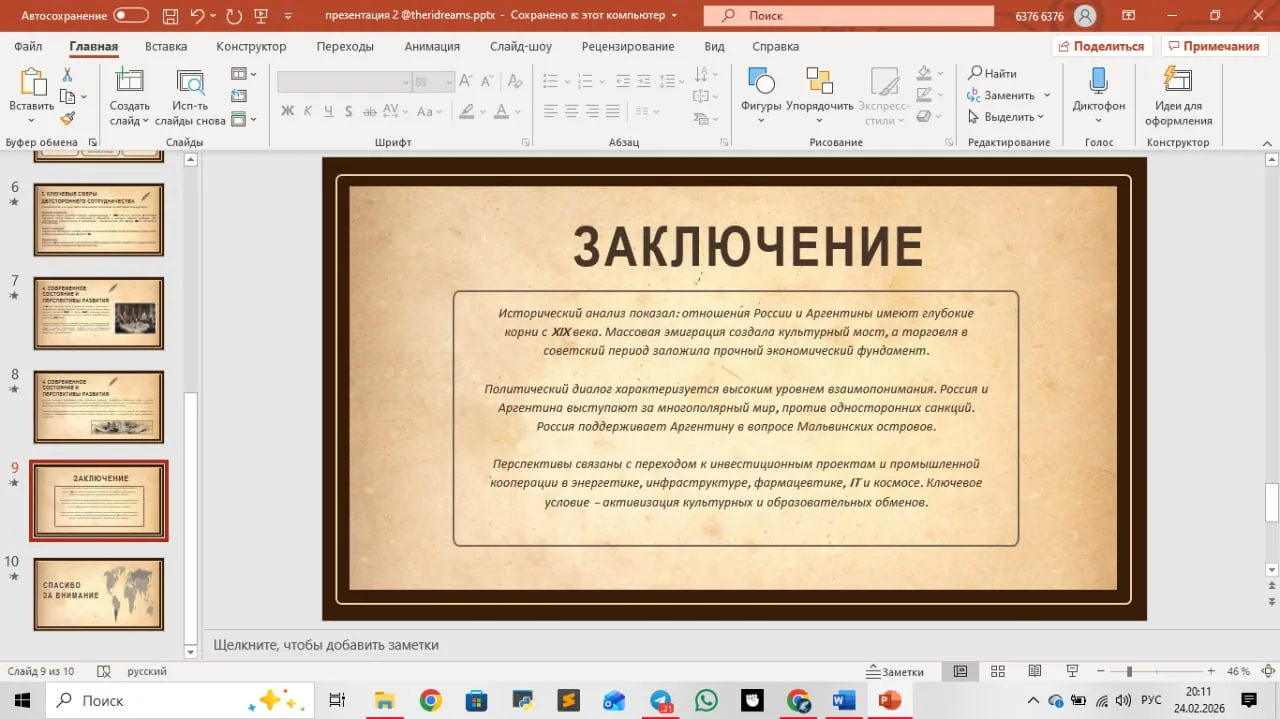Center the text alignment
Viewport: 1280px width, 719px height.
coord(571,111)
